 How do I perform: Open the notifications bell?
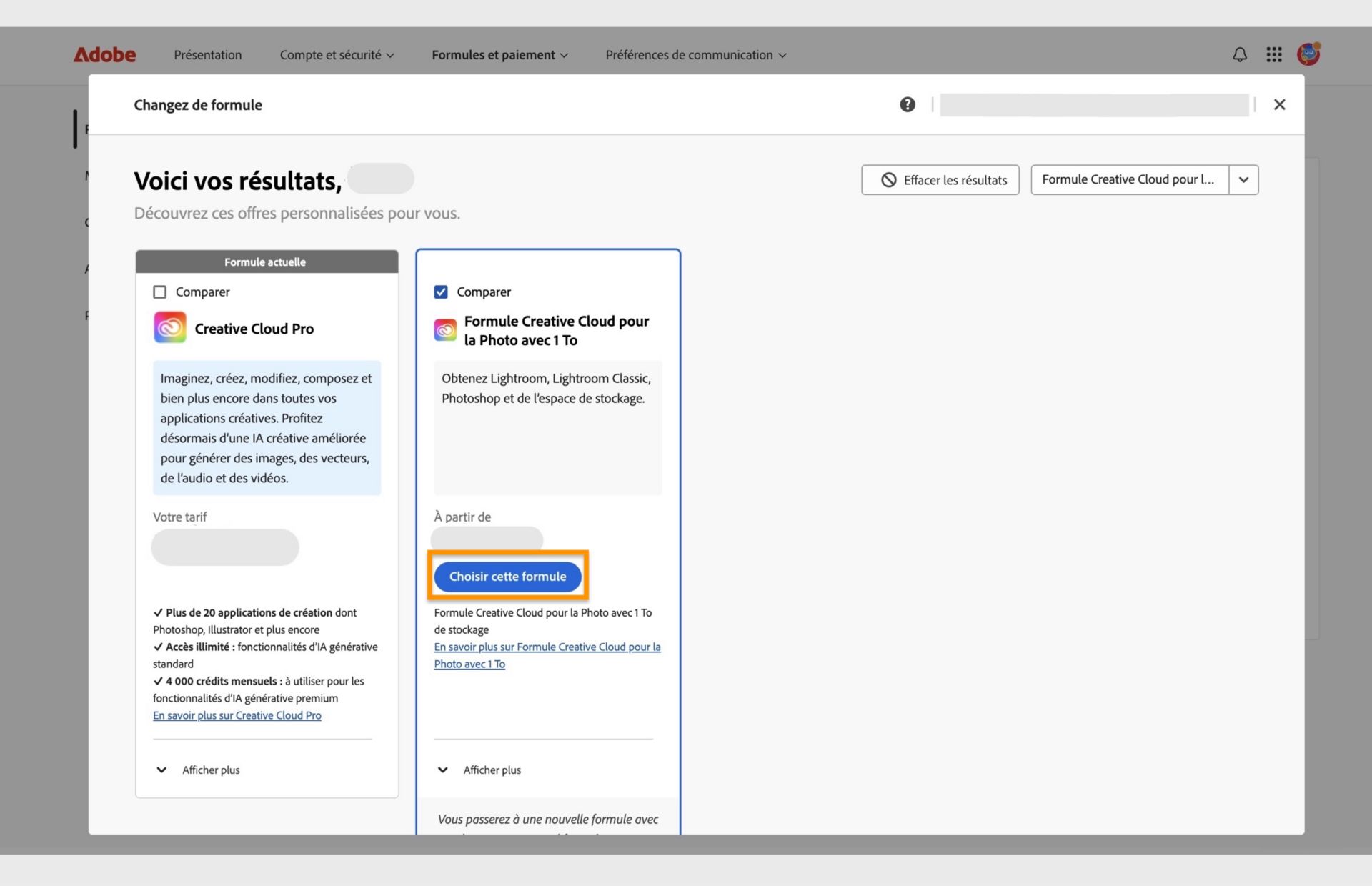(1240, 54)
